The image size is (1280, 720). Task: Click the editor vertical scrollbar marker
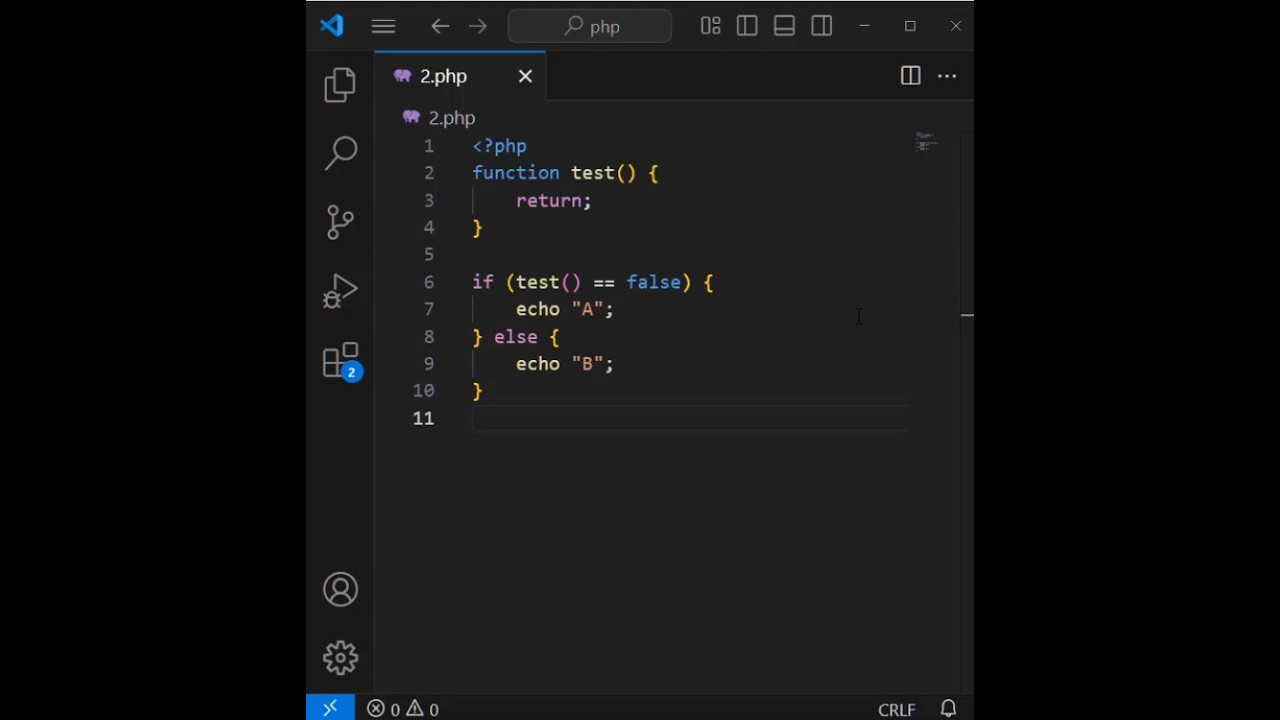tap(967, 315)
